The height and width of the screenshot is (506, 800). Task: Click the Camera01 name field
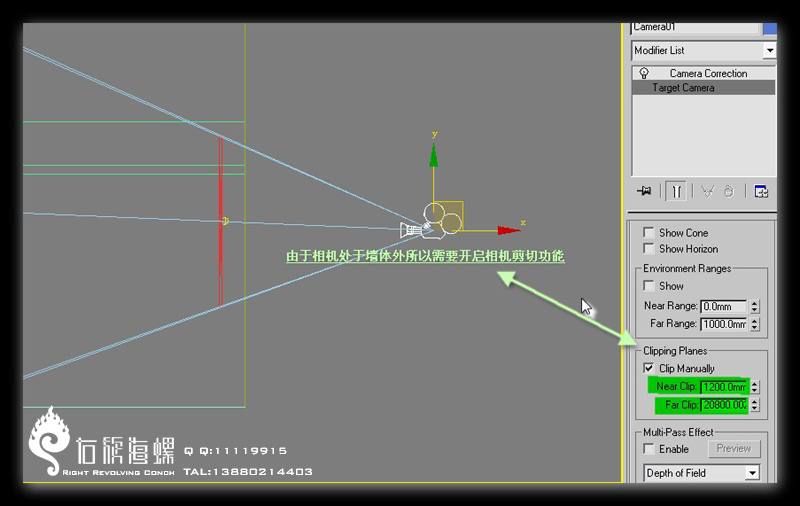point(695,28)
